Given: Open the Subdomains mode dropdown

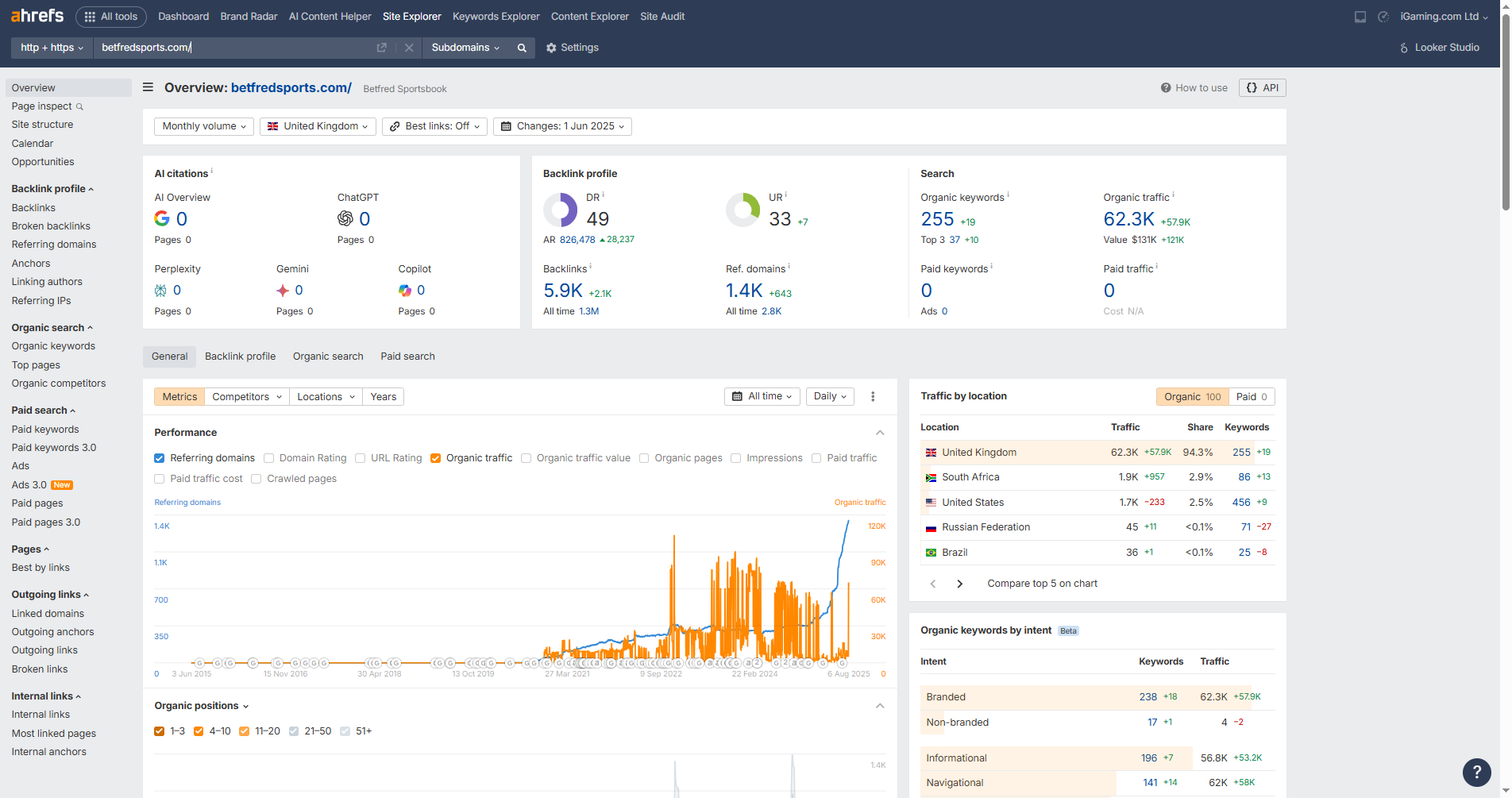Looking at the screenshot, I should tap(465, 48).
